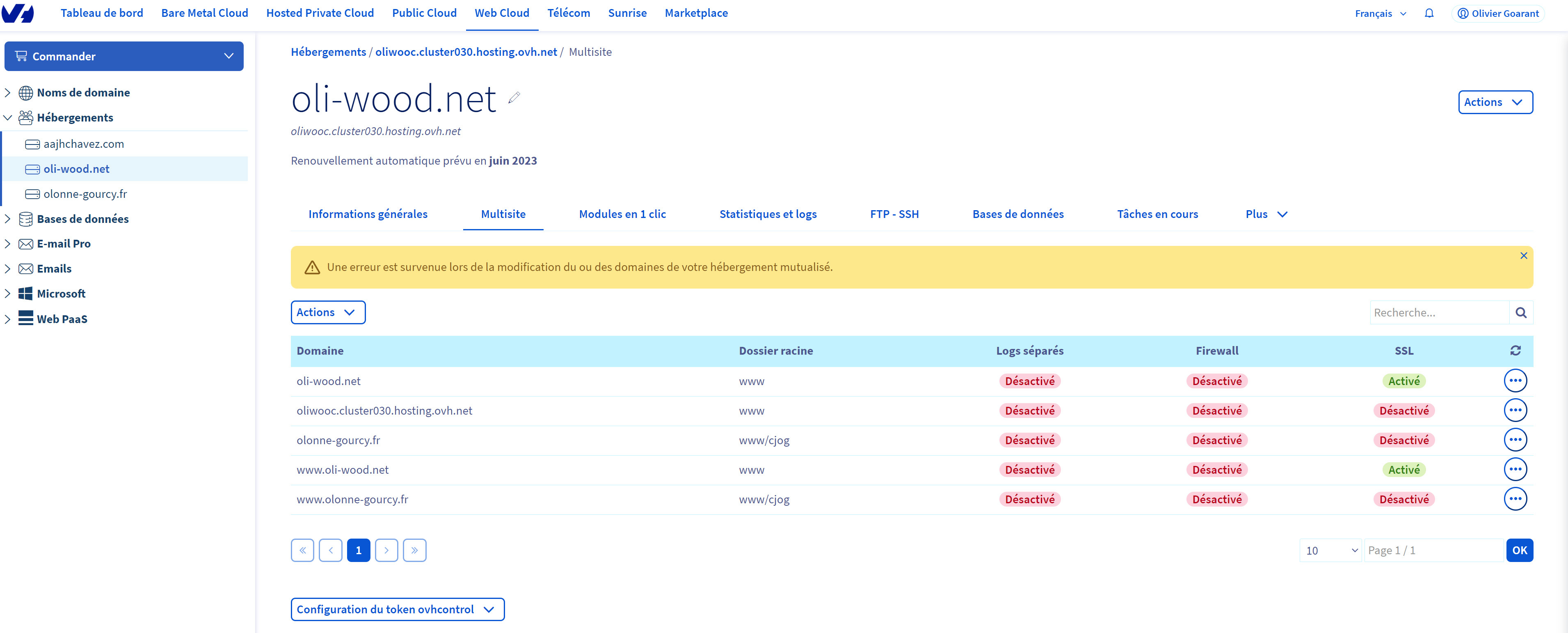Open the Public Cloud top menu
This screenshot has height=633, width=1568.
[x=424, y=14]
